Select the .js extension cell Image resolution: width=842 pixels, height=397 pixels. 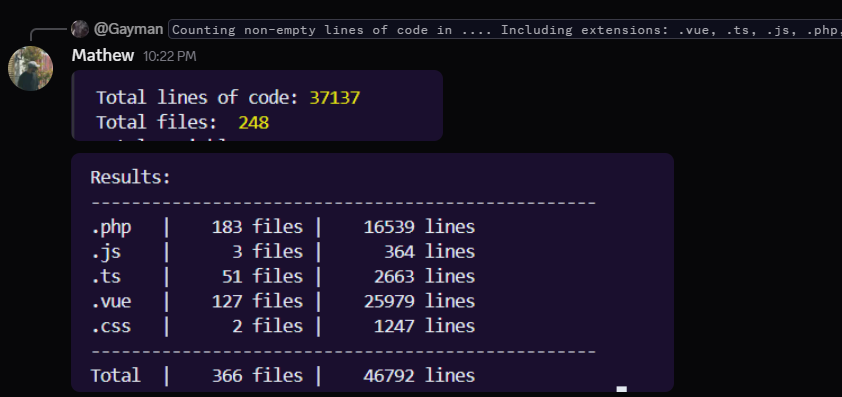coord(106,252)
